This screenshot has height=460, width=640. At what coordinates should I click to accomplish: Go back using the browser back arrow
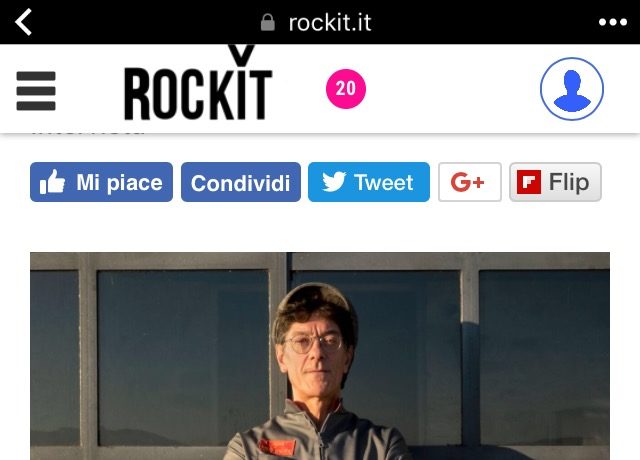[x=24, y=22]
